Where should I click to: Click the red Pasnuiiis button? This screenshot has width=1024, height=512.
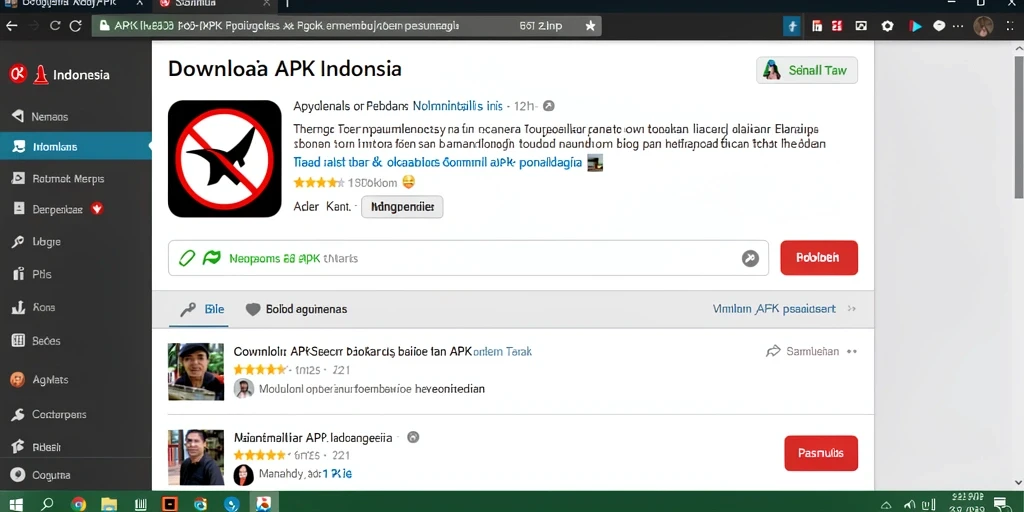pyautogui.click(x=821, y=453)
